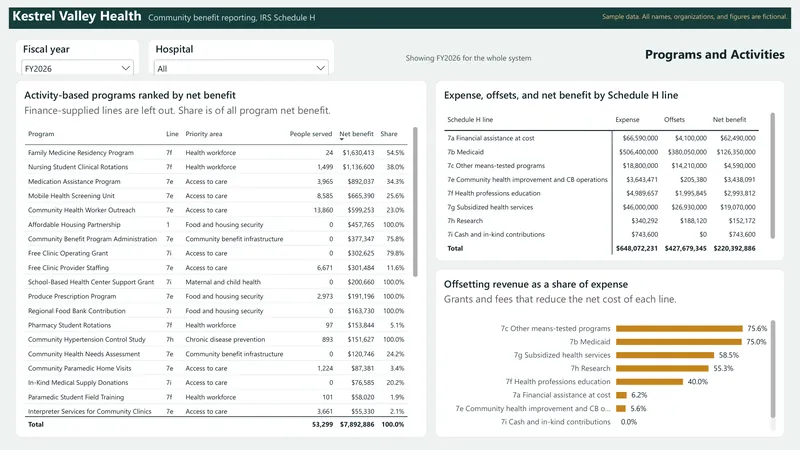Click the Offsets column header

tap(674, 119)
